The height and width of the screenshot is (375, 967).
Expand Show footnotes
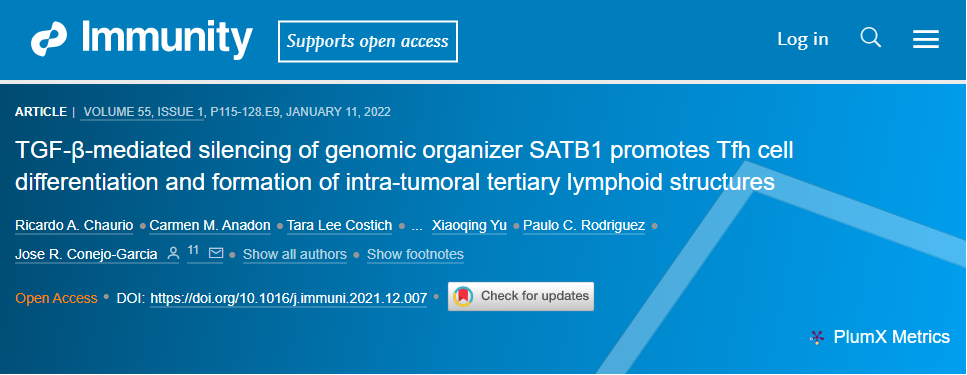pyautogui.click(x=415, y=254)
